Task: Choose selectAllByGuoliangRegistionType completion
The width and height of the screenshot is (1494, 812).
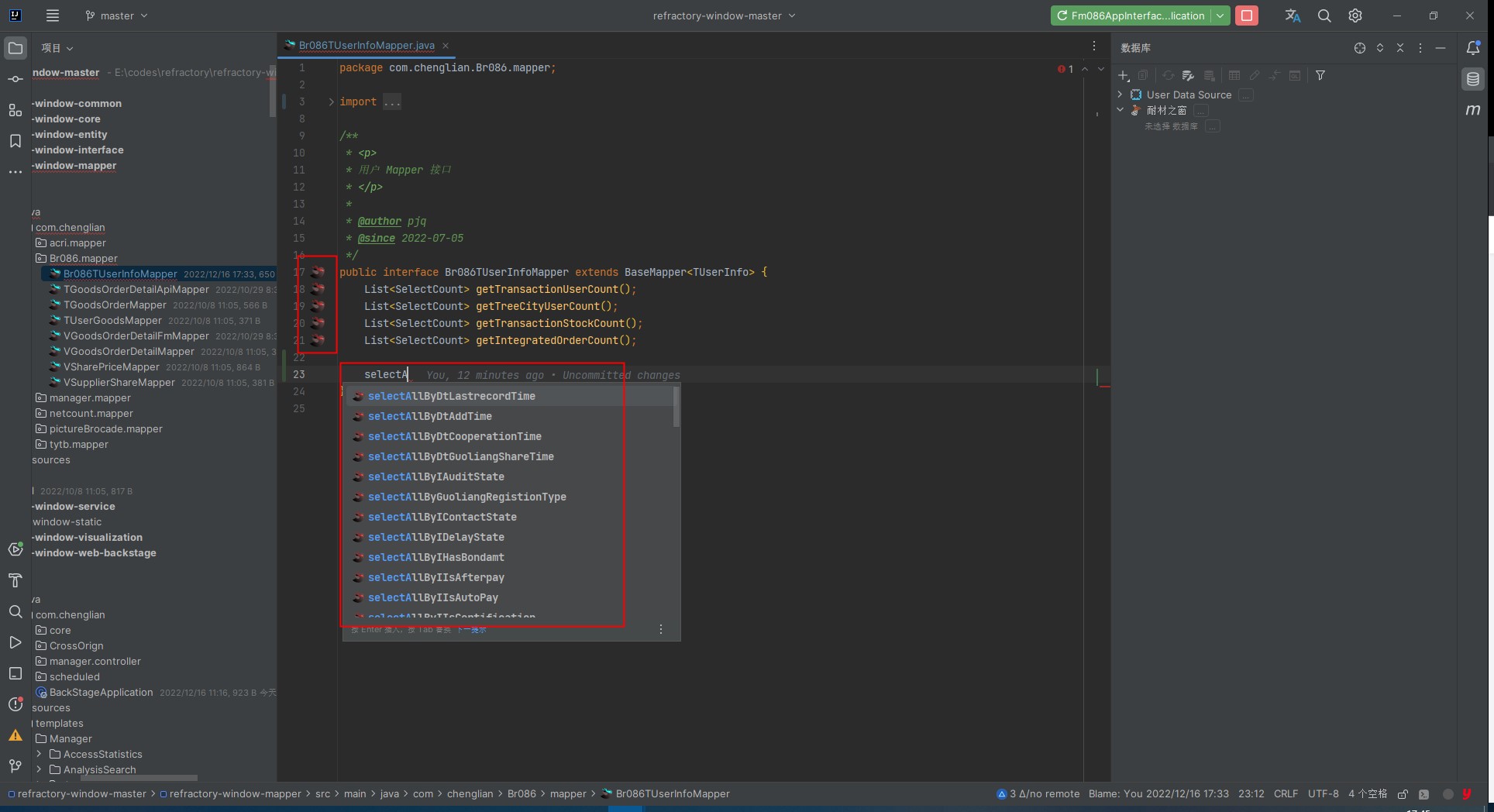Action: tap(508, 497)
